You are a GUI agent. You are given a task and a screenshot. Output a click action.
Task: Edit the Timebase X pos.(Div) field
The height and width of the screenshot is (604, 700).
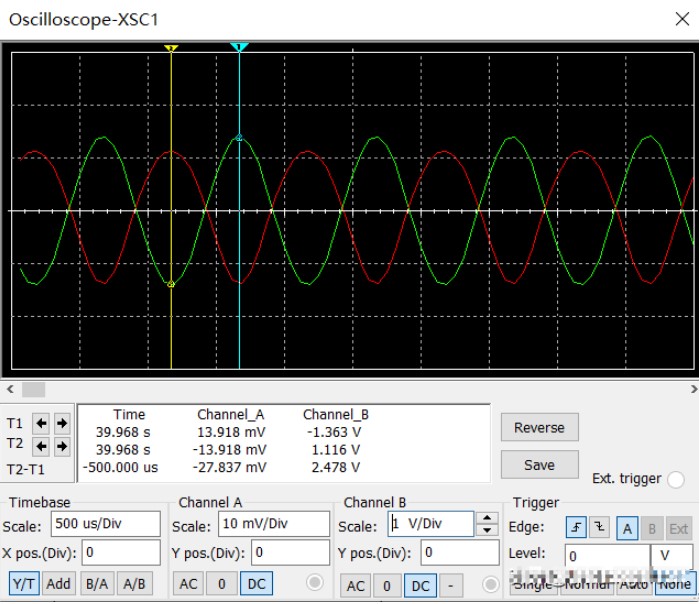tap(121, 553)
